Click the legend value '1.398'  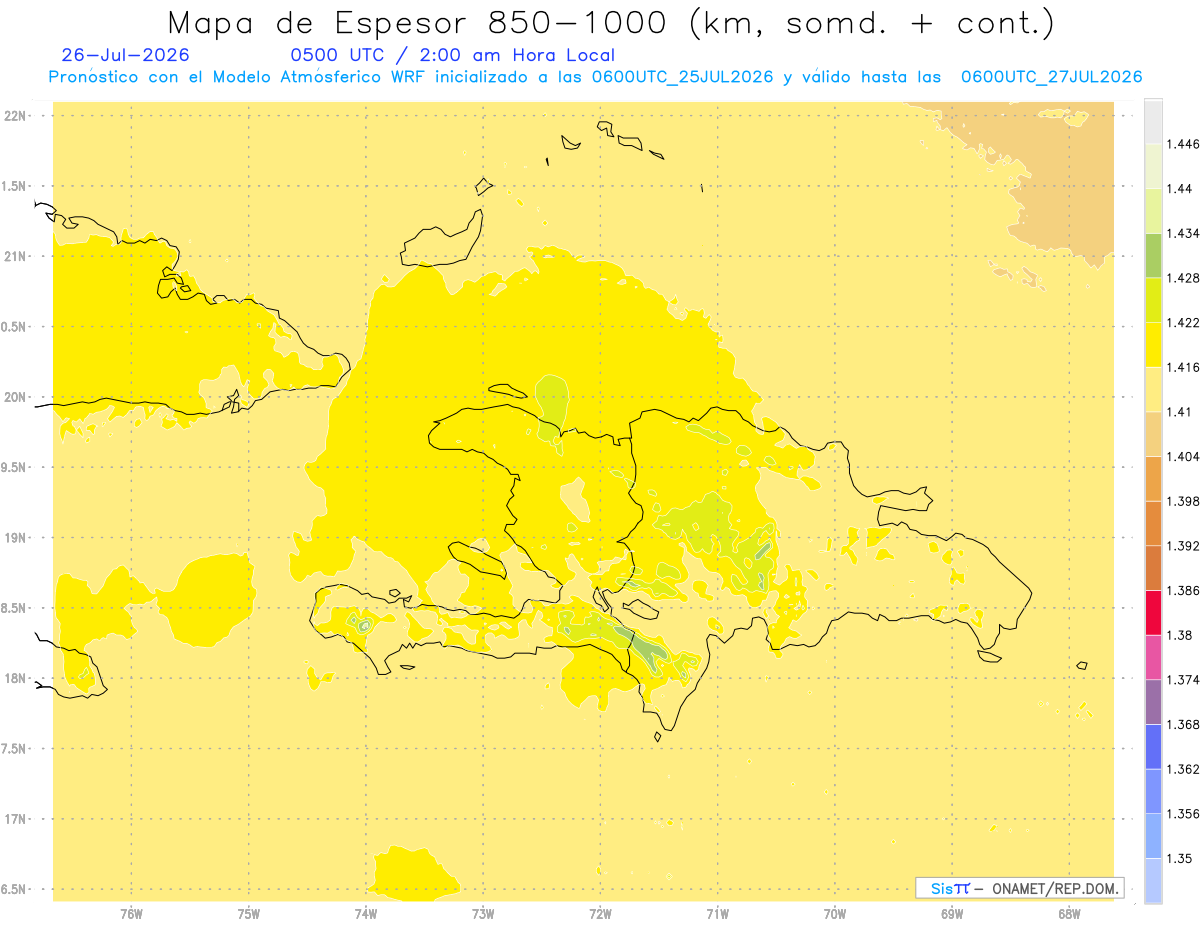[x=1183, y=501]
